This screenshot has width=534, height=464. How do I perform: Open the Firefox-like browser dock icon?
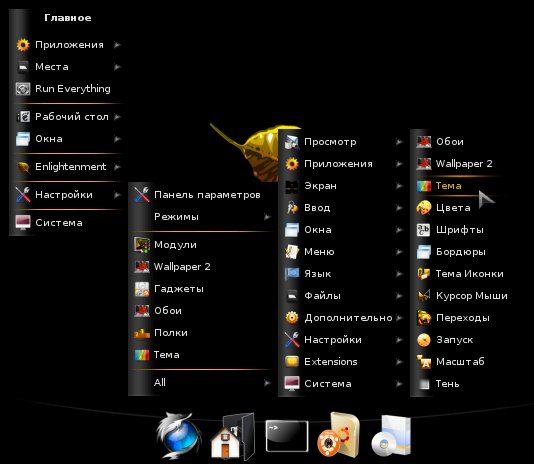(179, 435)
